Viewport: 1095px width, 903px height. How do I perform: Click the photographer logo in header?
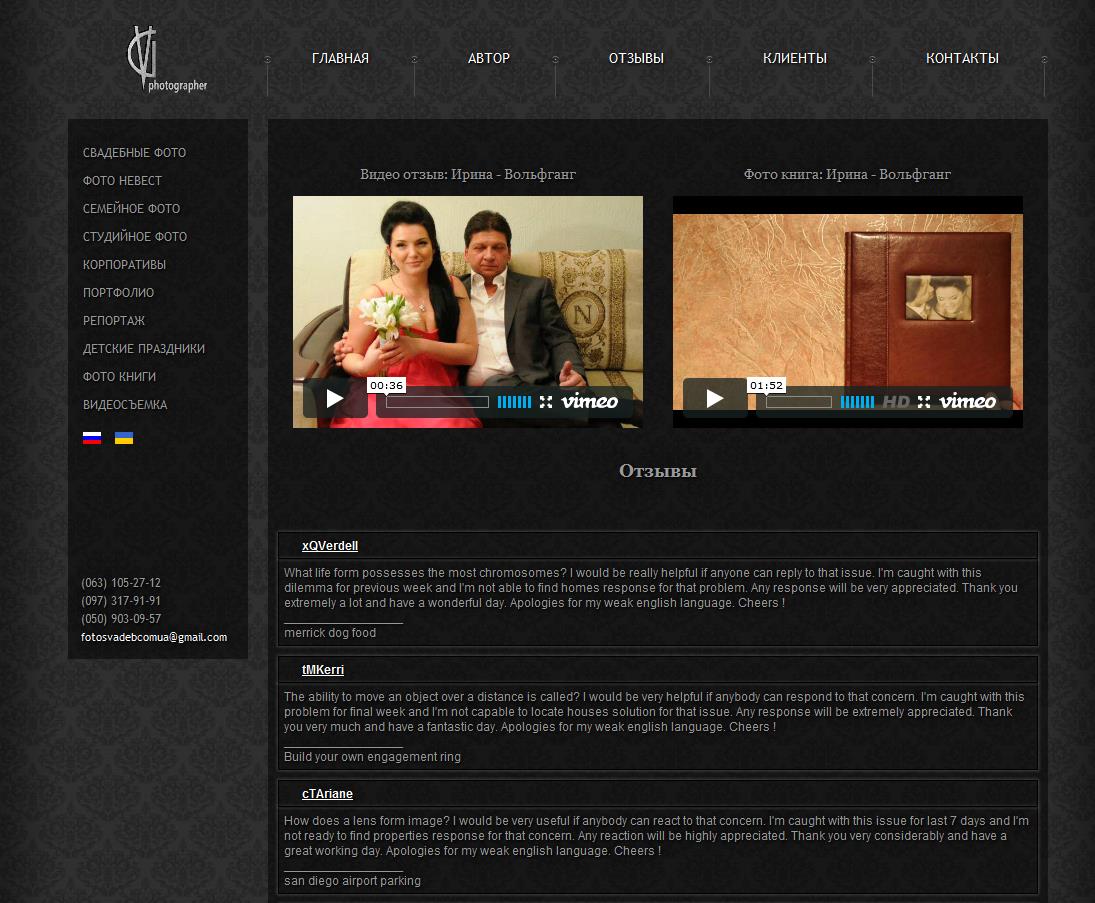pyautogui.click(x=166, y=62)
